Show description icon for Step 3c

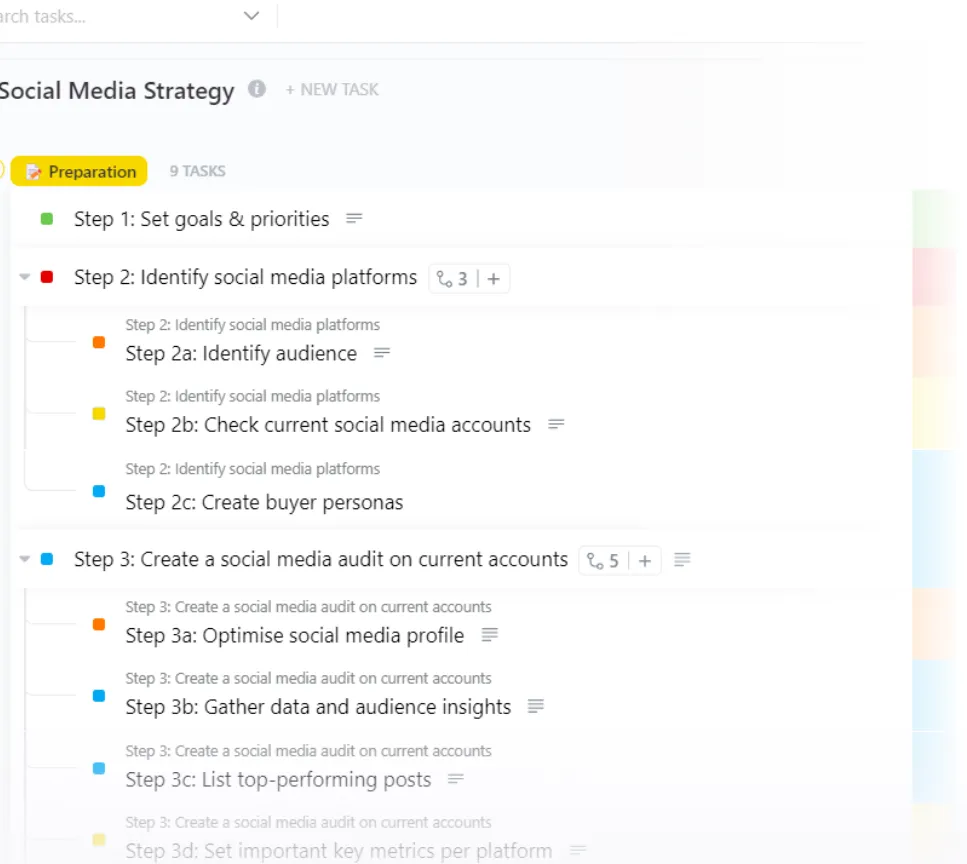coord(456,779)
